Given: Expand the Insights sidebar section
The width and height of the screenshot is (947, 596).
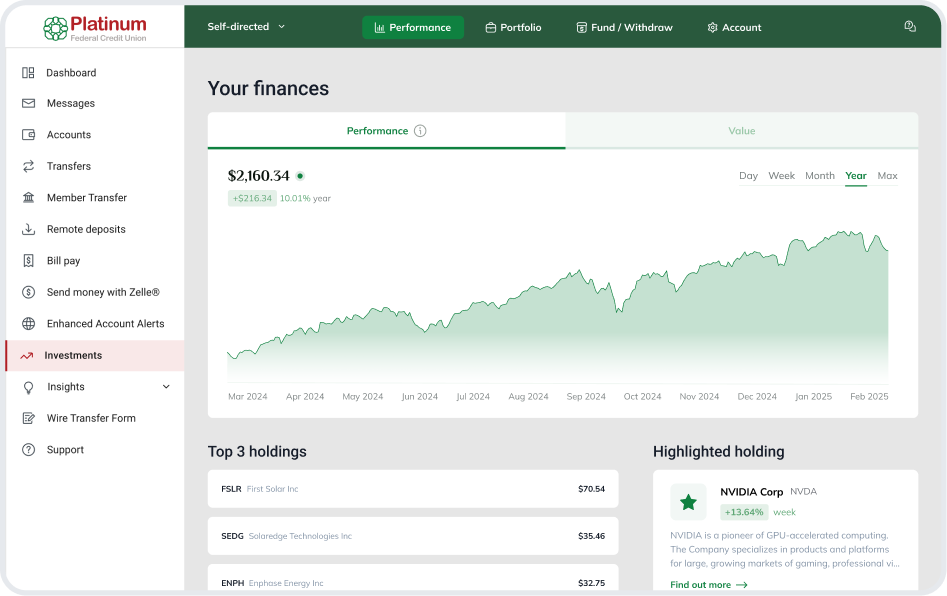Looking at the screenshot, I should (166, 387).
